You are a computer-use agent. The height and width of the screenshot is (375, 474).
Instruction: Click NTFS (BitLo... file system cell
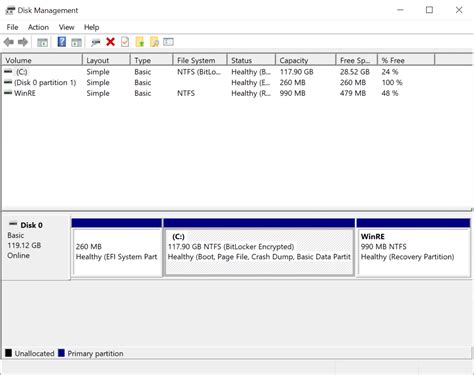pos(199,72)
